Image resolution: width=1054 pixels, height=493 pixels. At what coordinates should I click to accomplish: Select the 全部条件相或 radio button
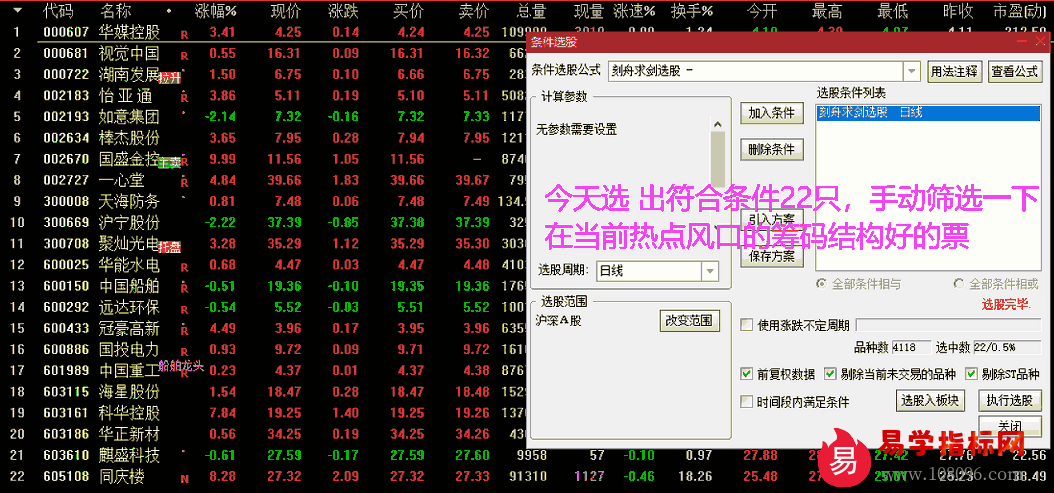click(959, 284)
